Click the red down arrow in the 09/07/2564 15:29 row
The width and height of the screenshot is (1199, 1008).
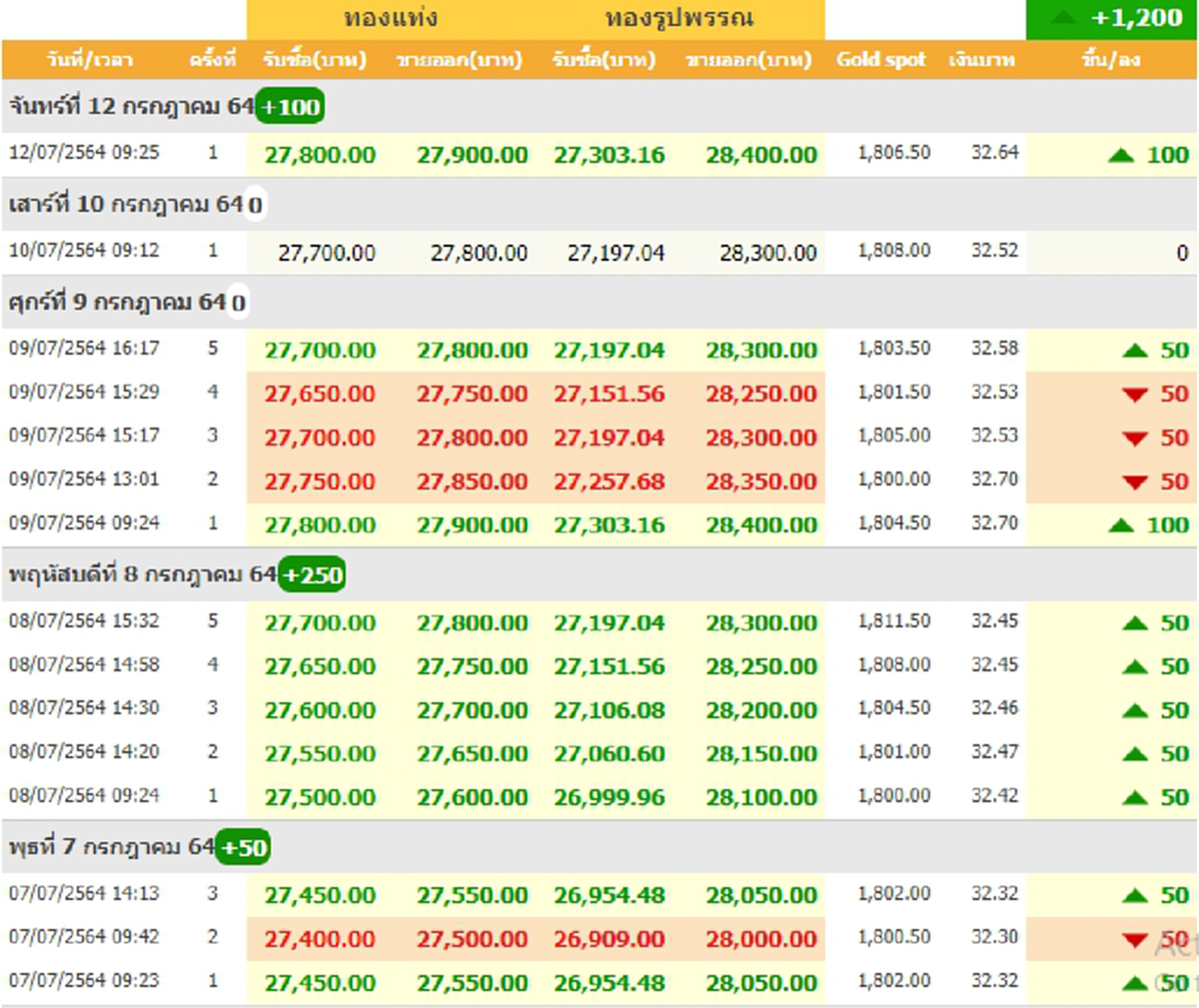tap(1135, 395)
